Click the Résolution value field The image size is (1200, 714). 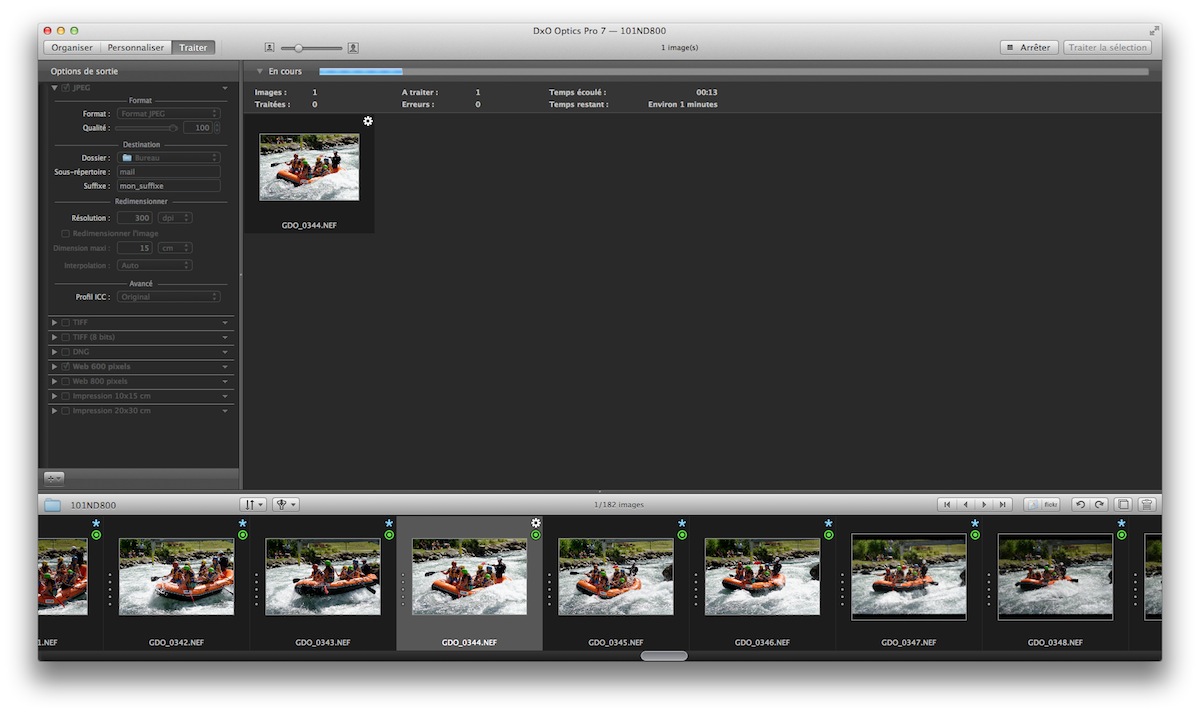(x=135, y=218)
